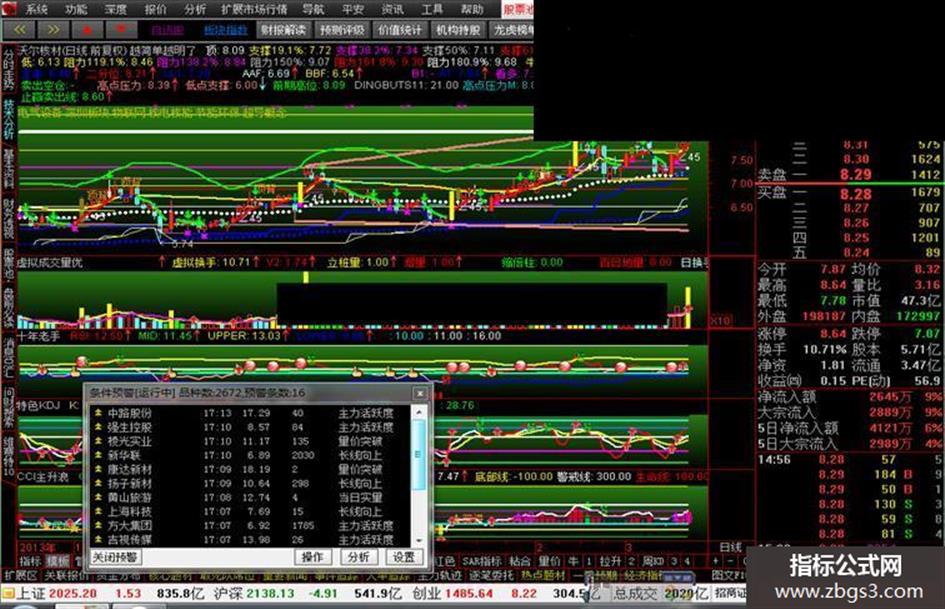The image size is (945, 609).
Task: Click the 创业 index value 1485.64
Action: coord(469,594)
